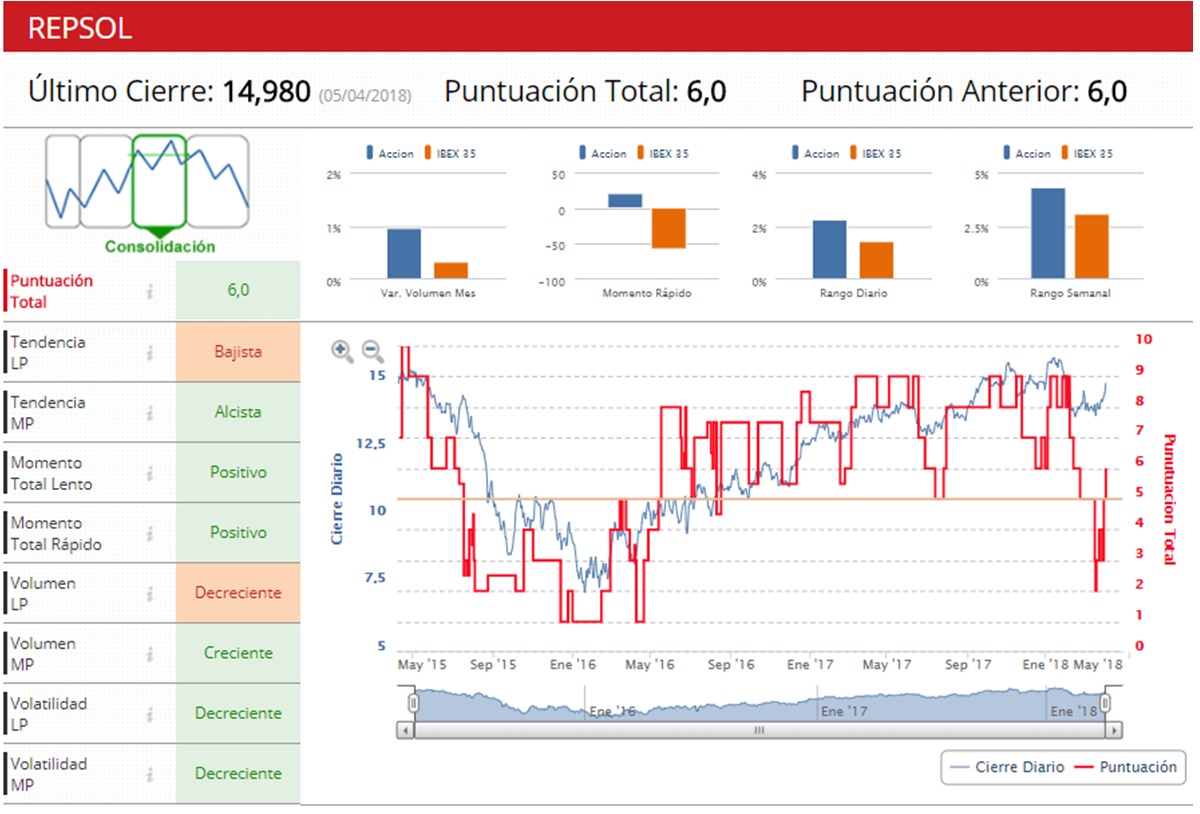1200x814 pixels.
Task: Click Creciente cell for Volumen MP
Action: (238, 653)
